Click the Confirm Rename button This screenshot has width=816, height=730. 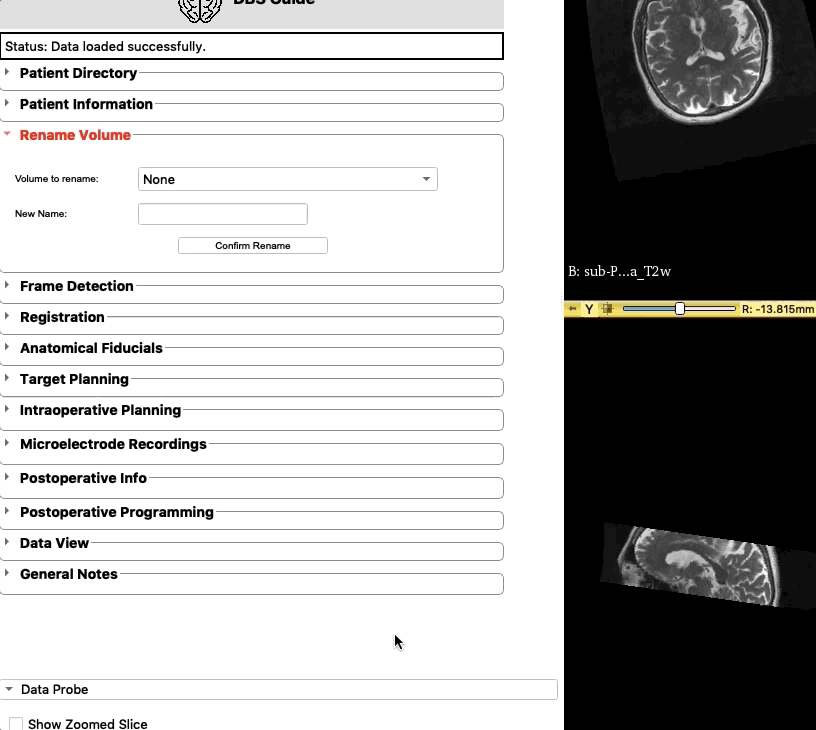point(253,246)
